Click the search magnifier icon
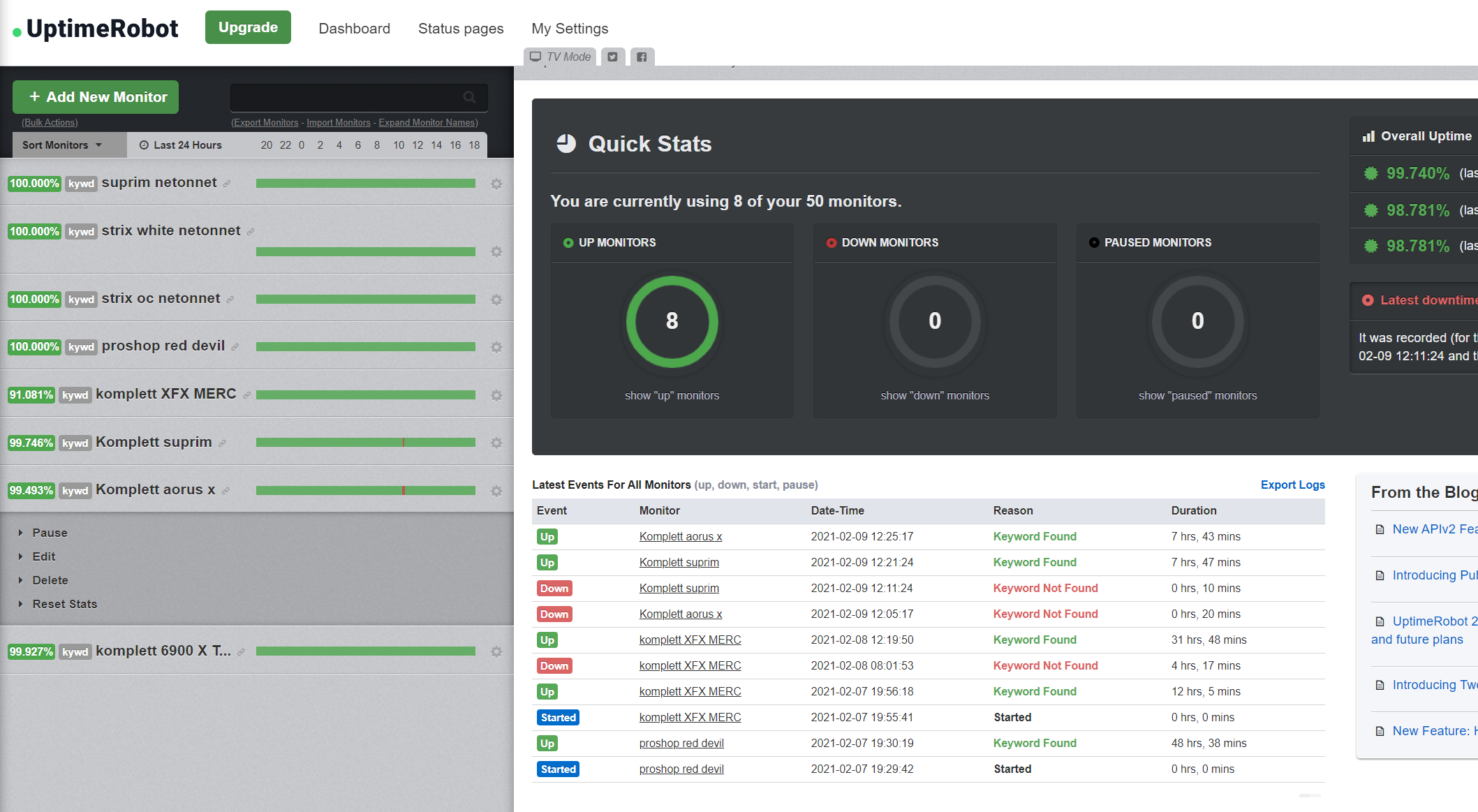 (x=470, y=97)
